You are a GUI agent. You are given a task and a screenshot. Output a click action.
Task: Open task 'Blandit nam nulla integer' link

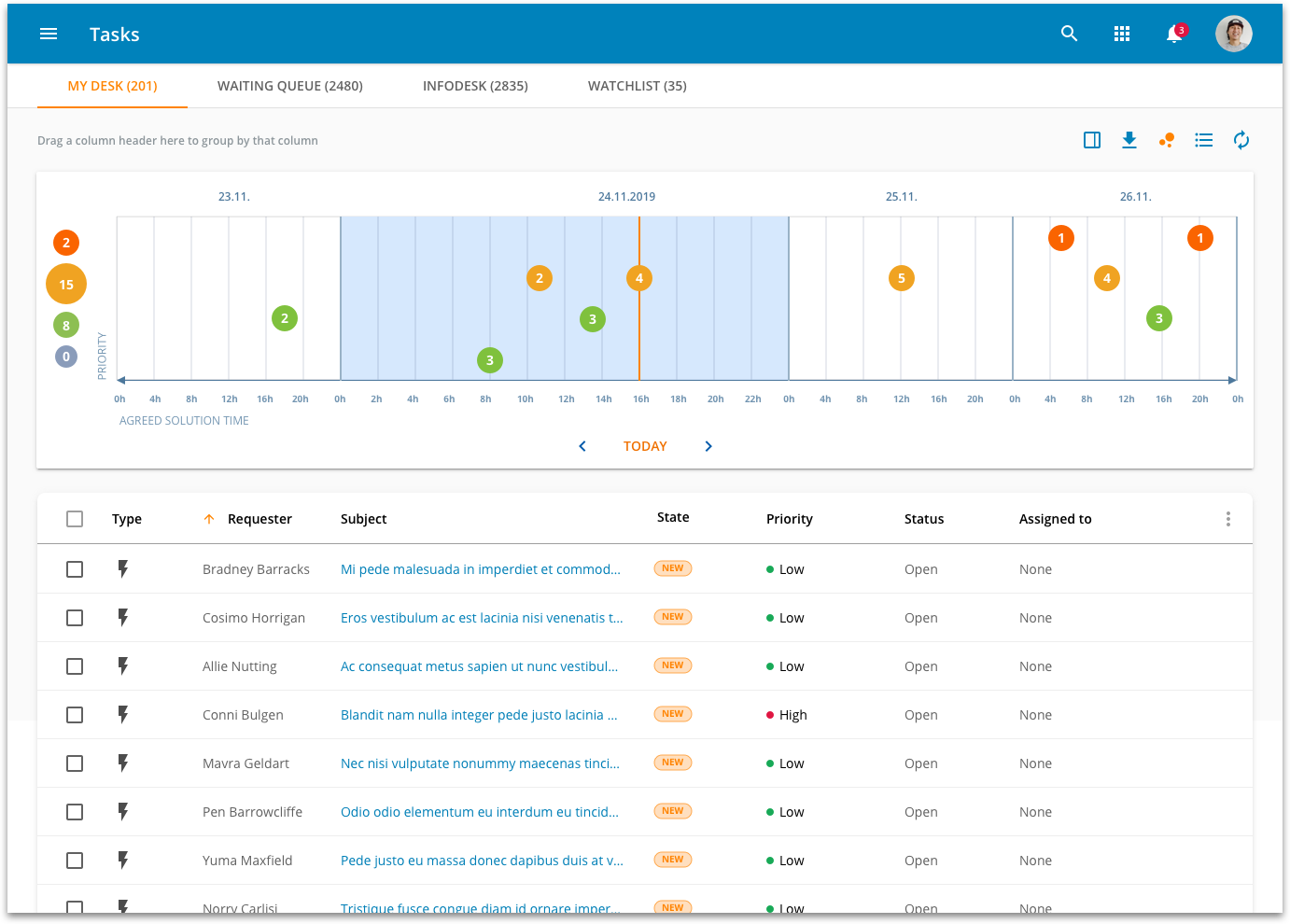click(x=479, y=715)
